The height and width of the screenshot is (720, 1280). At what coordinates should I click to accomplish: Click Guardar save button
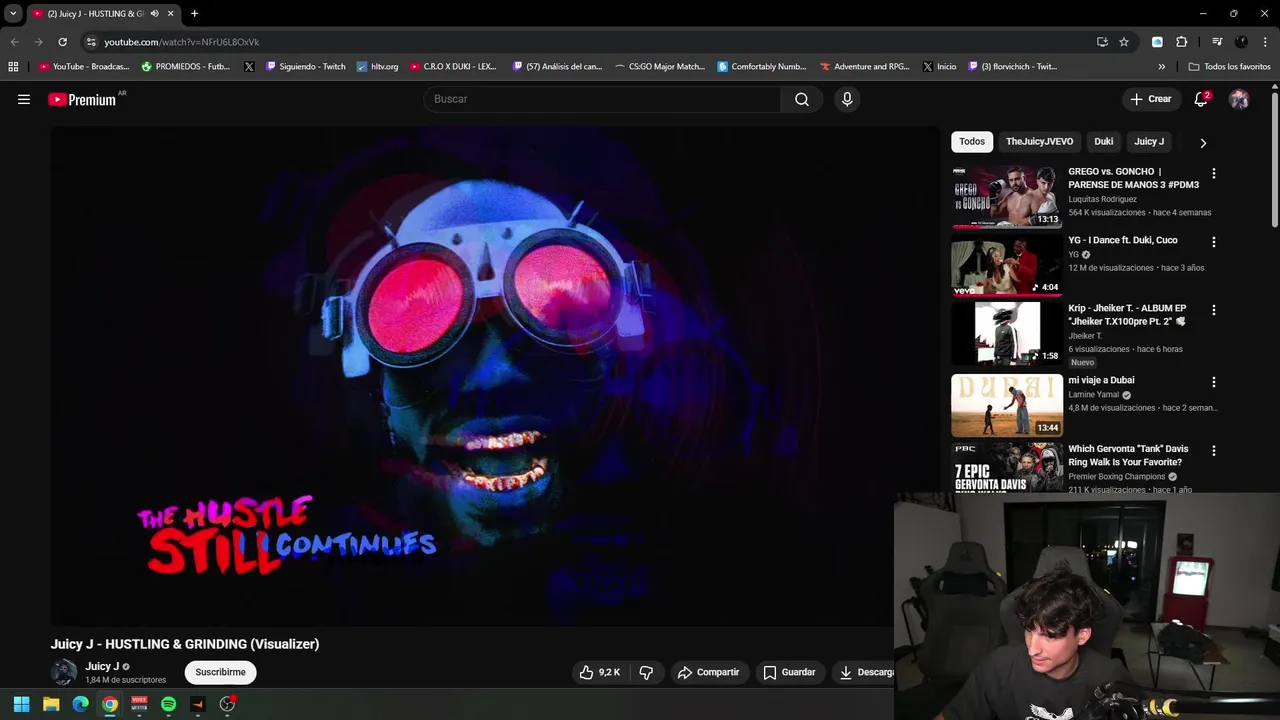789,672
